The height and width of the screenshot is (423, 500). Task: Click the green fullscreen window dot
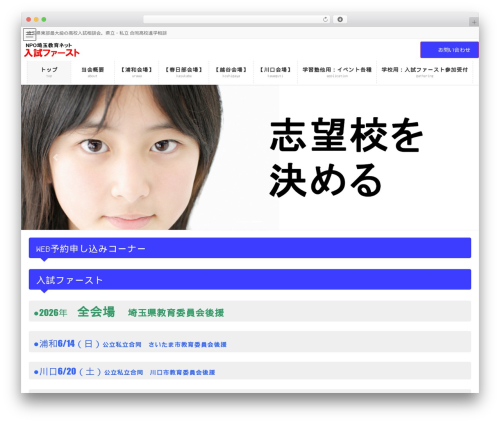click(44, 20)
